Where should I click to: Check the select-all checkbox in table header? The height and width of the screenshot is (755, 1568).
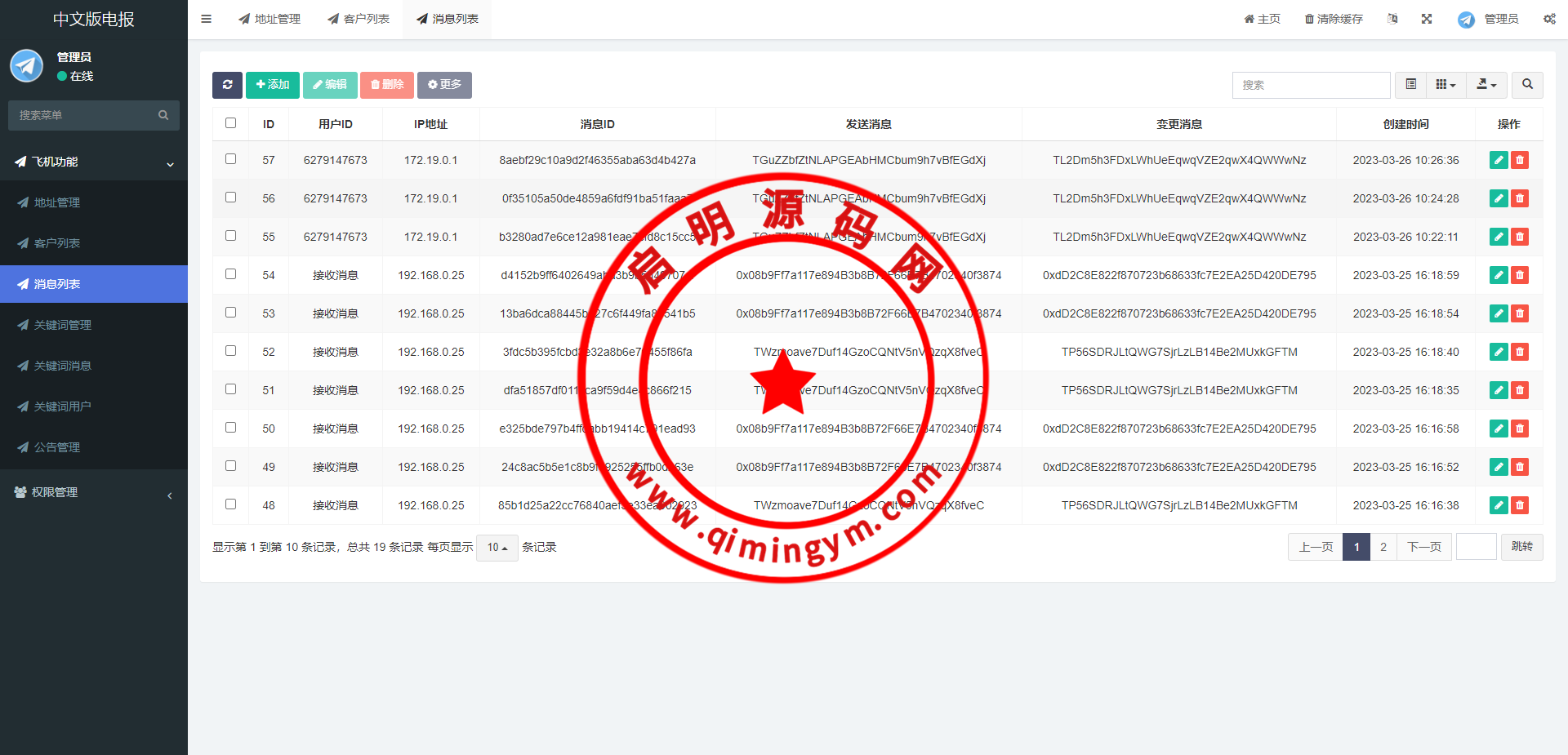(x=230, y=123)
